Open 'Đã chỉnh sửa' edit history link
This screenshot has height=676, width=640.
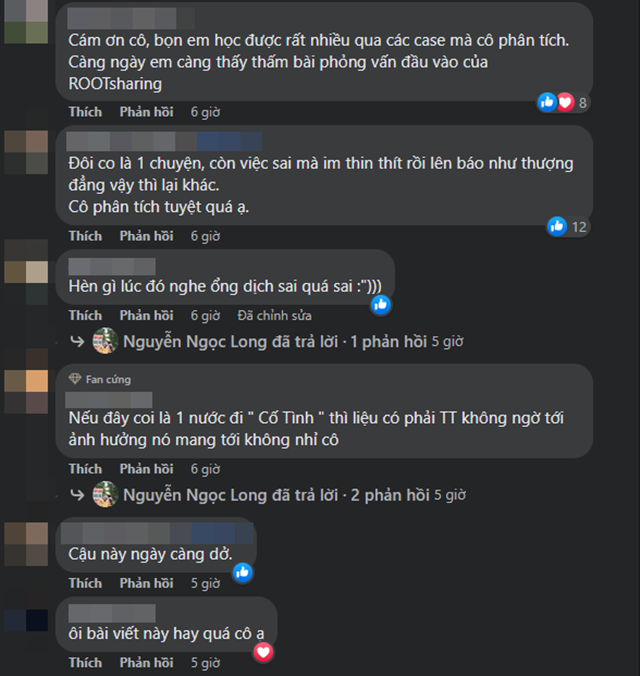[275, 316]
